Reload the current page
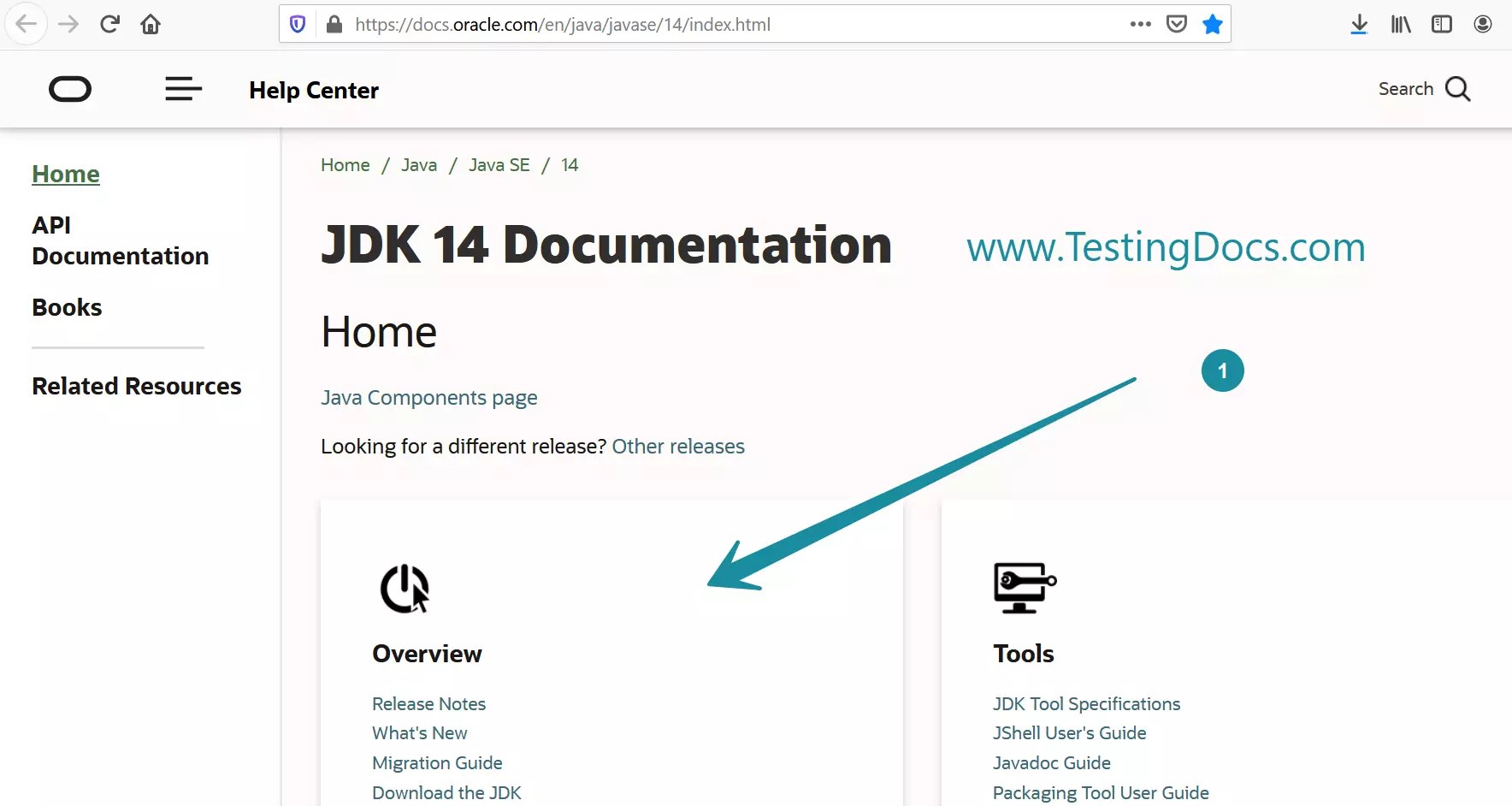 (x=109, y=24)
